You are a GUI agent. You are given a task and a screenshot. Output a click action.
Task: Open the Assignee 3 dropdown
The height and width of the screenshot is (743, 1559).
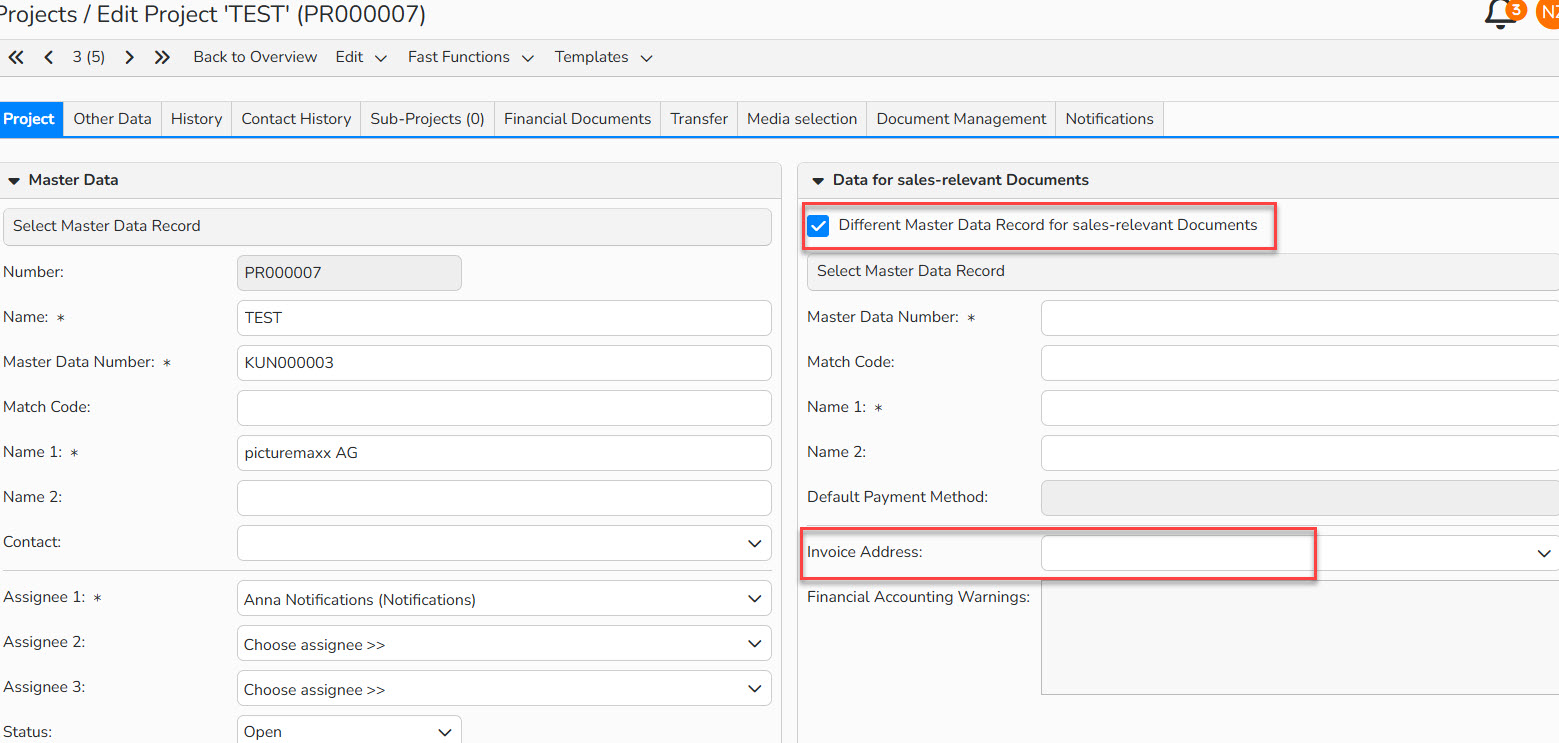point(504,688)
